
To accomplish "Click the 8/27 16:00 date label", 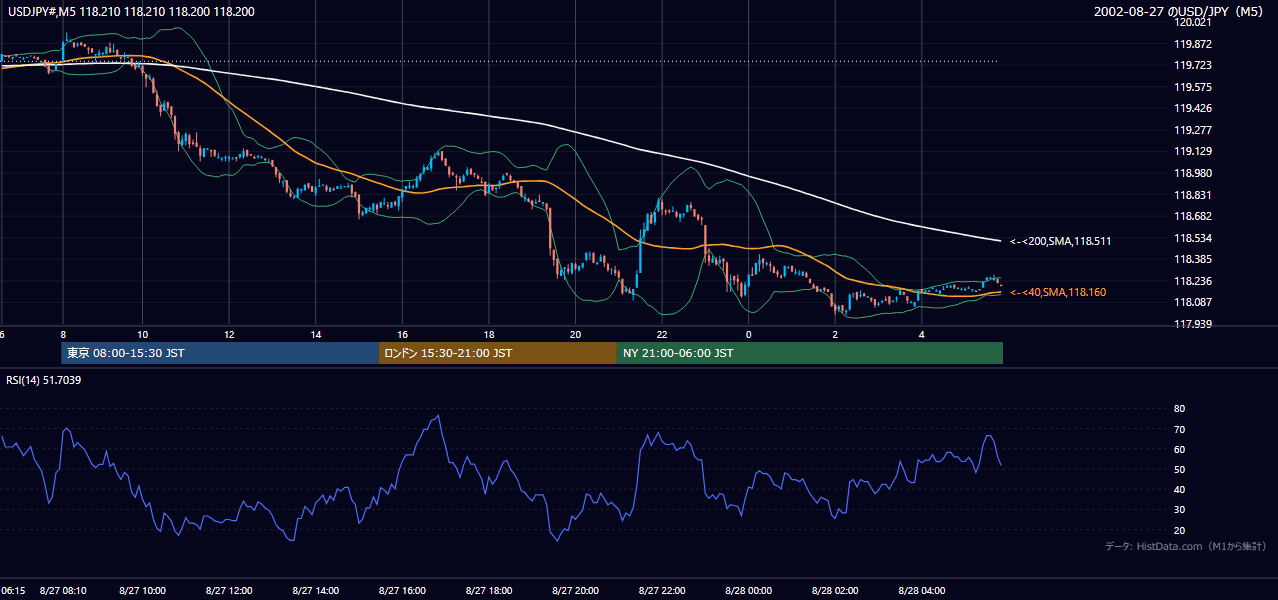I will pyautogui.click(x=402, y=590).
